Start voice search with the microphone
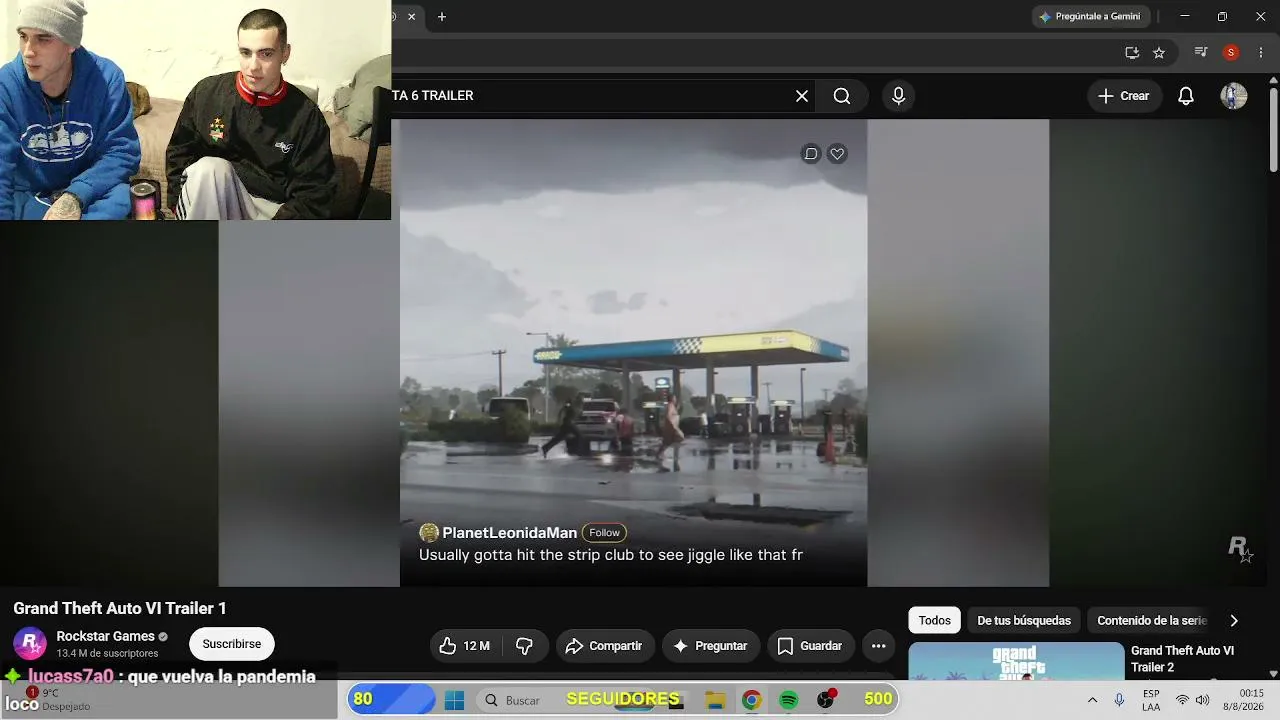This screenshot has height=720, width=1280. pos(898,96)
